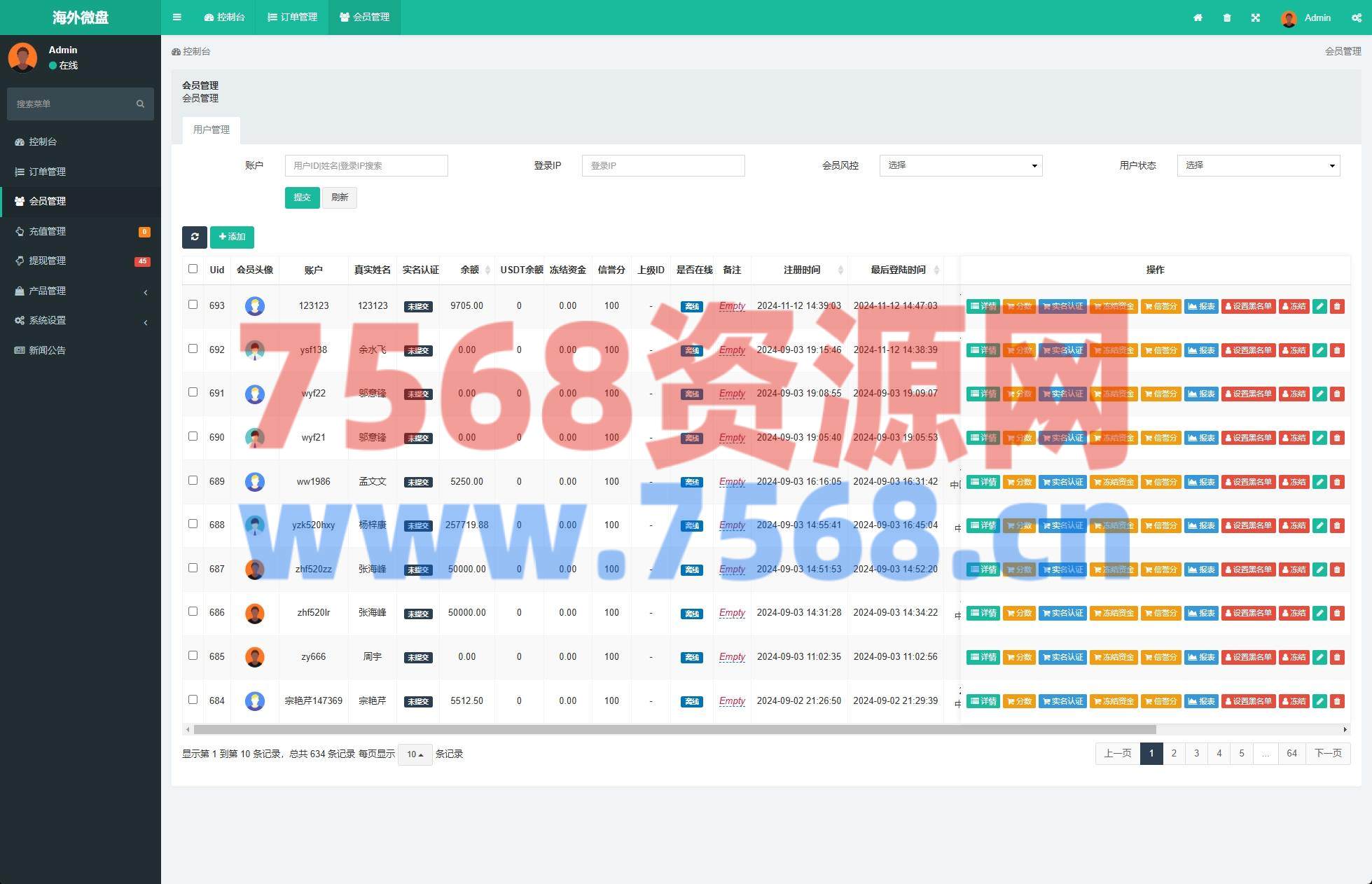Click the trash icon in top bar
1372x884 pixels.
click(1227, 18)
